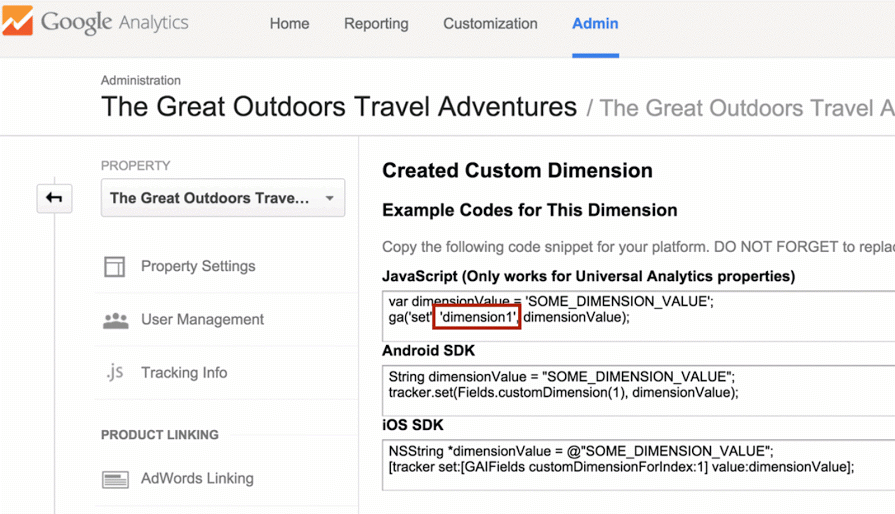Screen dimensions: 895x514
Task: Click the 'PRODUCT LINKING' section header
Action: [x=160, y=435]
